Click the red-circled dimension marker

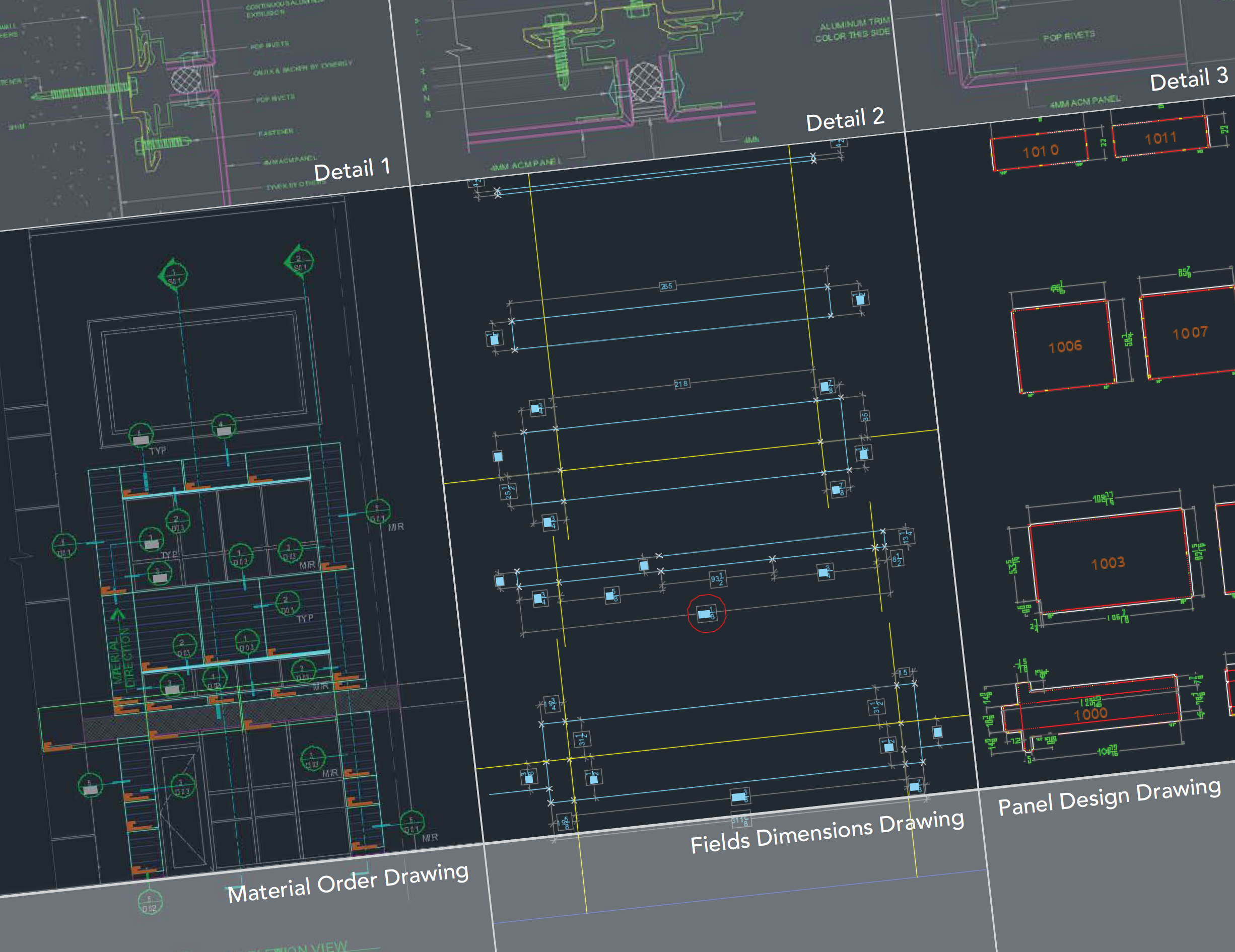(706, 613)
